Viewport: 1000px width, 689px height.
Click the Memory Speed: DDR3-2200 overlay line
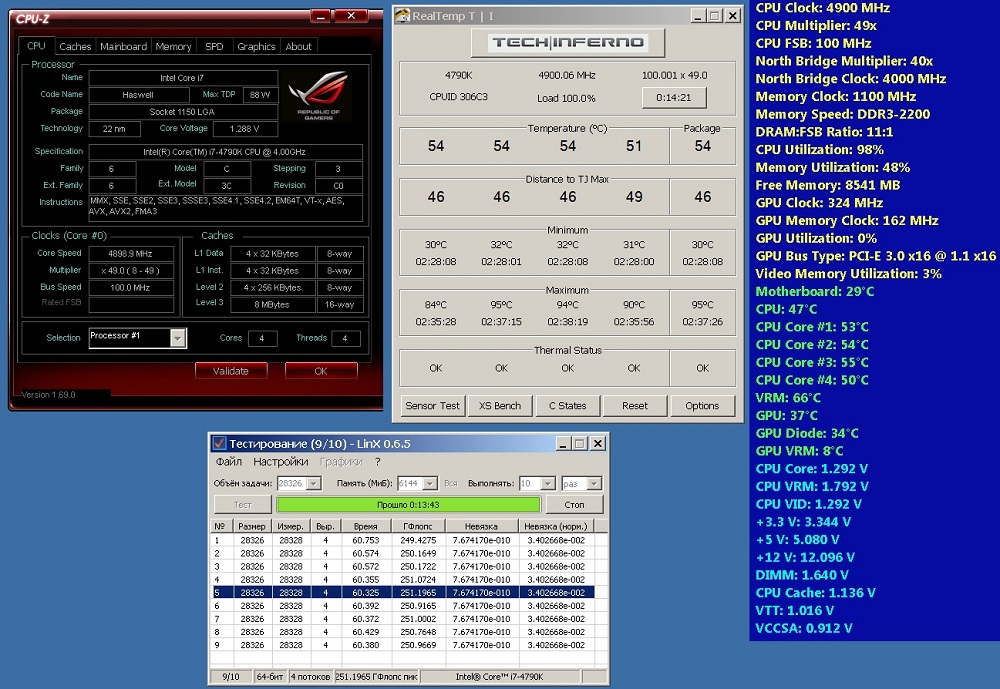coord(842,114)
